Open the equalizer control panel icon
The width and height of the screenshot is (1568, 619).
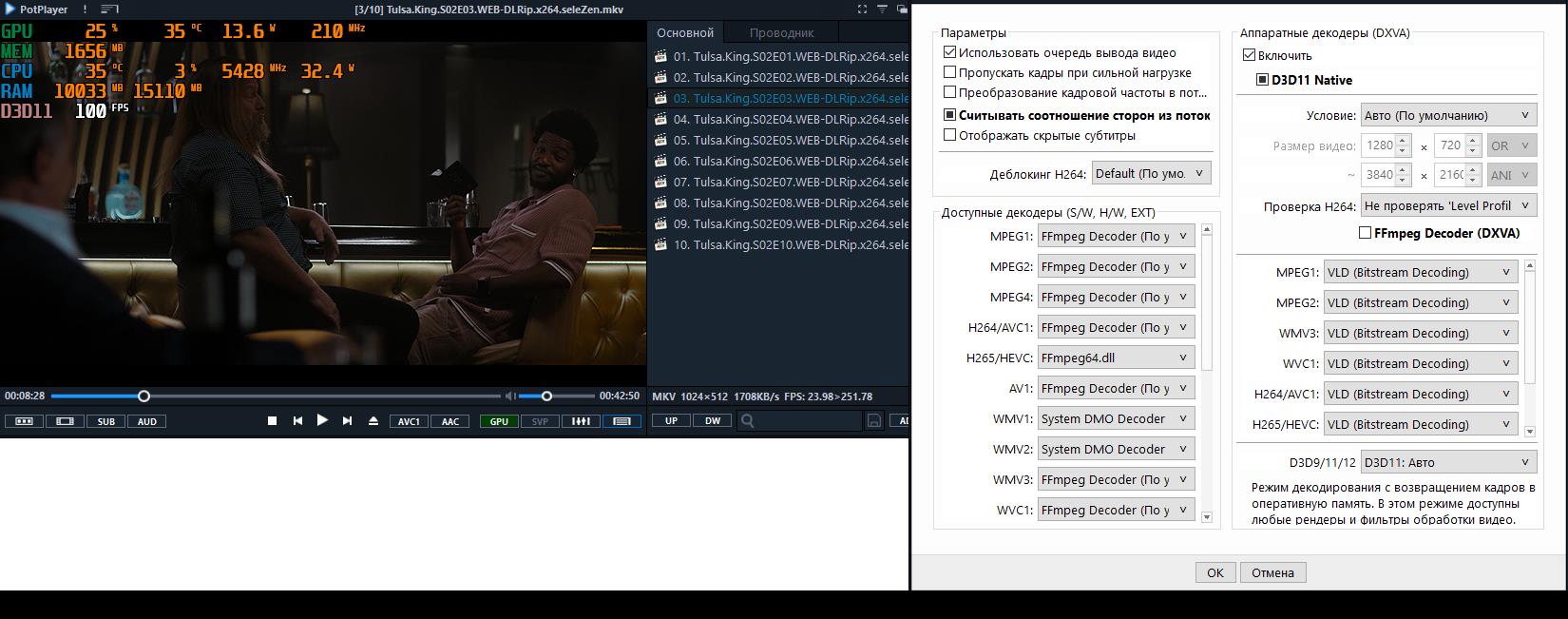click(580, 421)
